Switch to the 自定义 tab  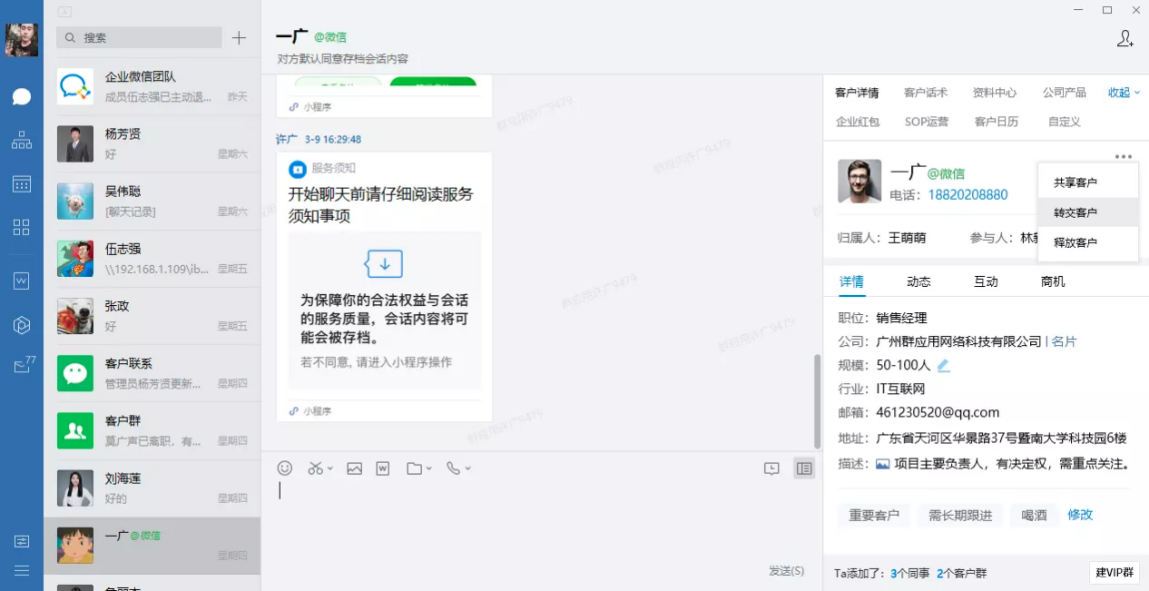(1064, 122)
